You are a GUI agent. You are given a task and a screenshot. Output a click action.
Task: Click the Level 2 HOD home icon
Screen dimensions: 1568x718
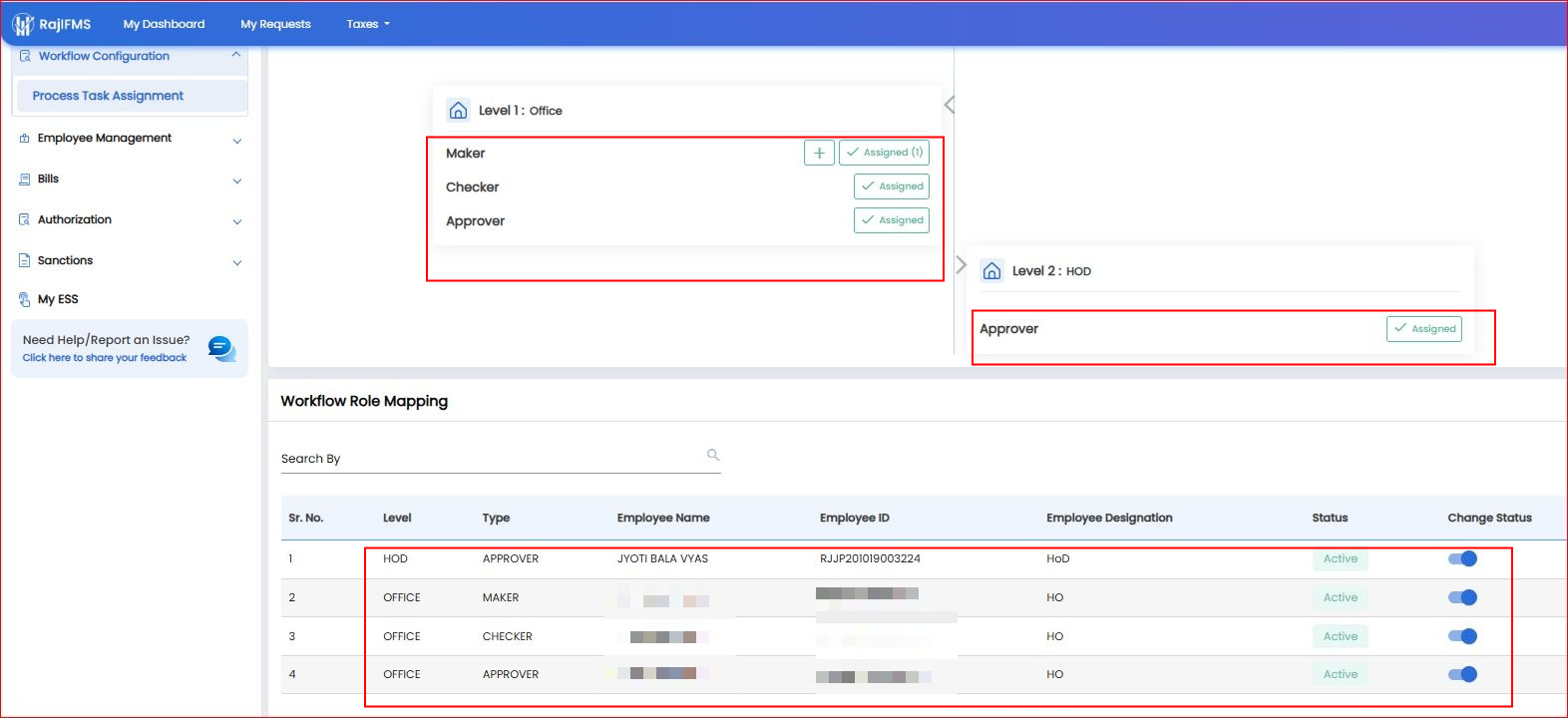991,270
